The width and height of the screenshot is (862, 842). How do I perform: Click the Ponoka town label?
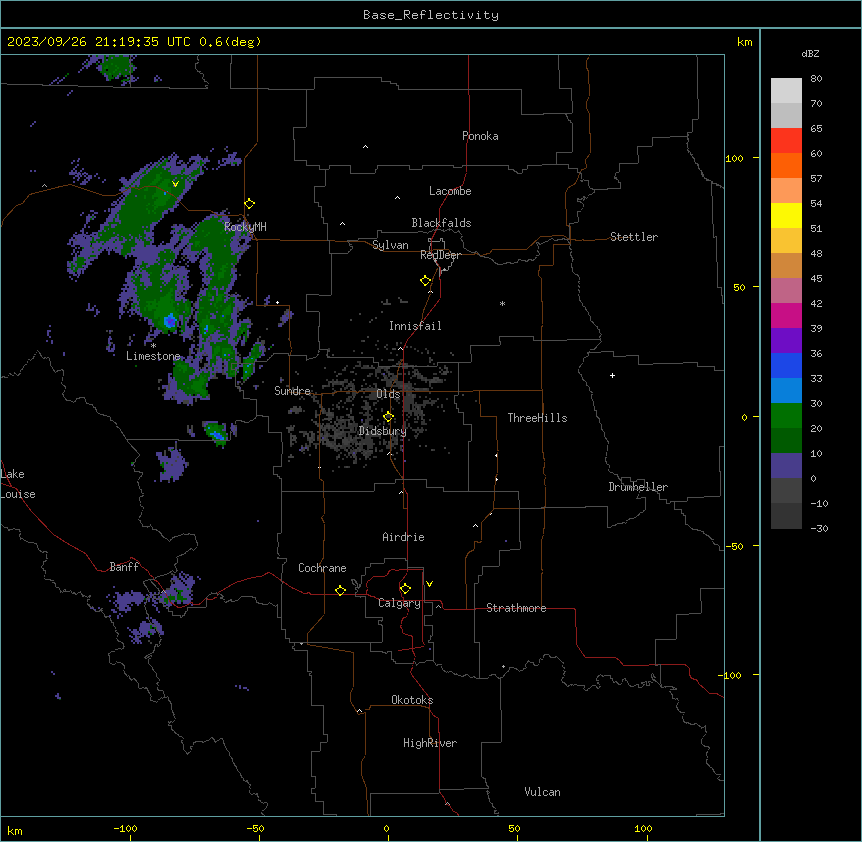pos(480,136)
